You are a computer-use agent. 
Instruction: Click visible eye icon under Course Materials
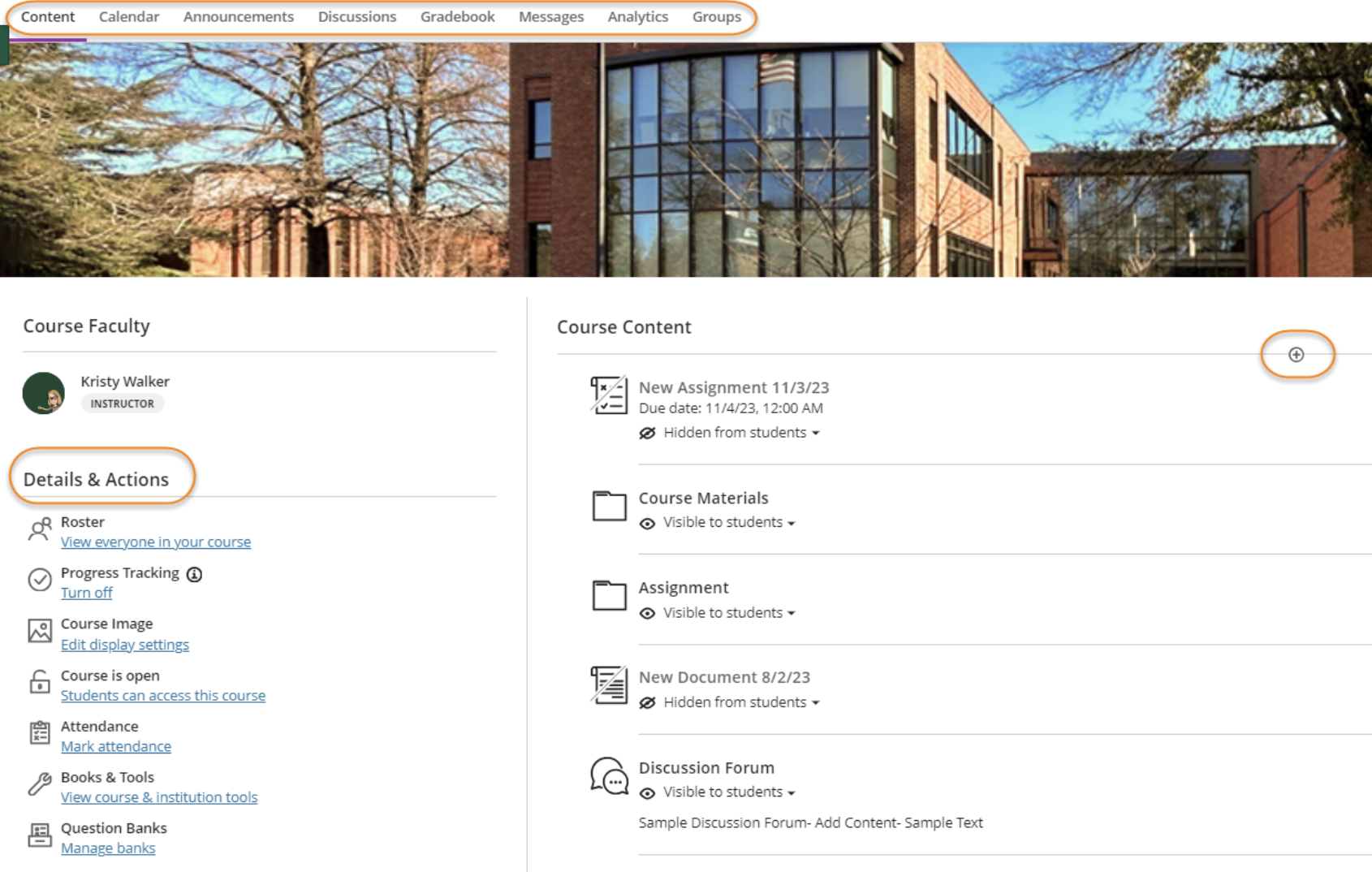647,523
